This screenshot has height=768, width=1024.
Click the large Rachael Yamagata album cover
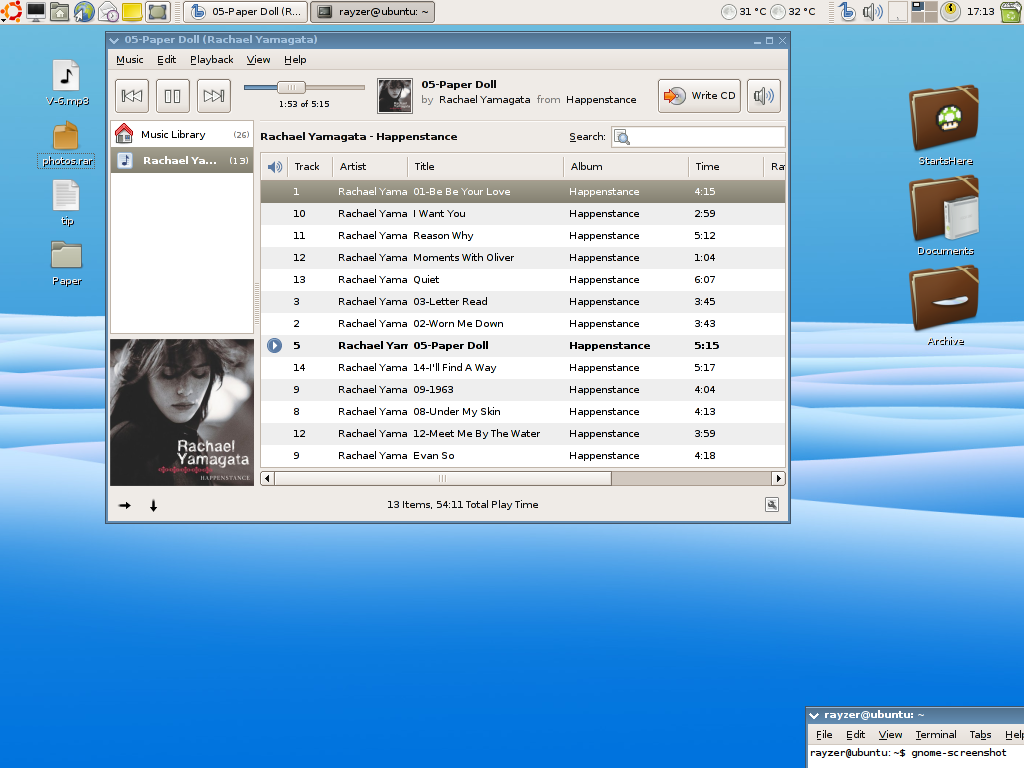pyautogui.click(x=182, y=412)
